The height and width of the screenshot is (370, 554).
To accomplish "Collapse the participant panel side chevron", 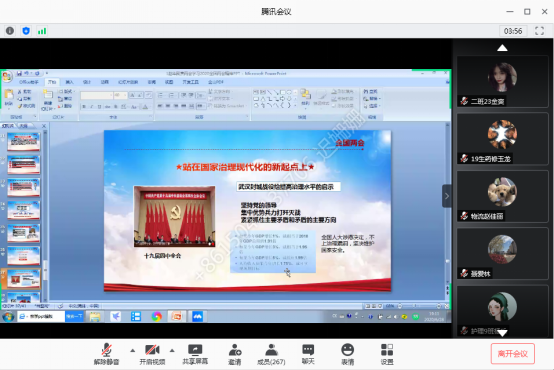I will [x=447, y=196].
